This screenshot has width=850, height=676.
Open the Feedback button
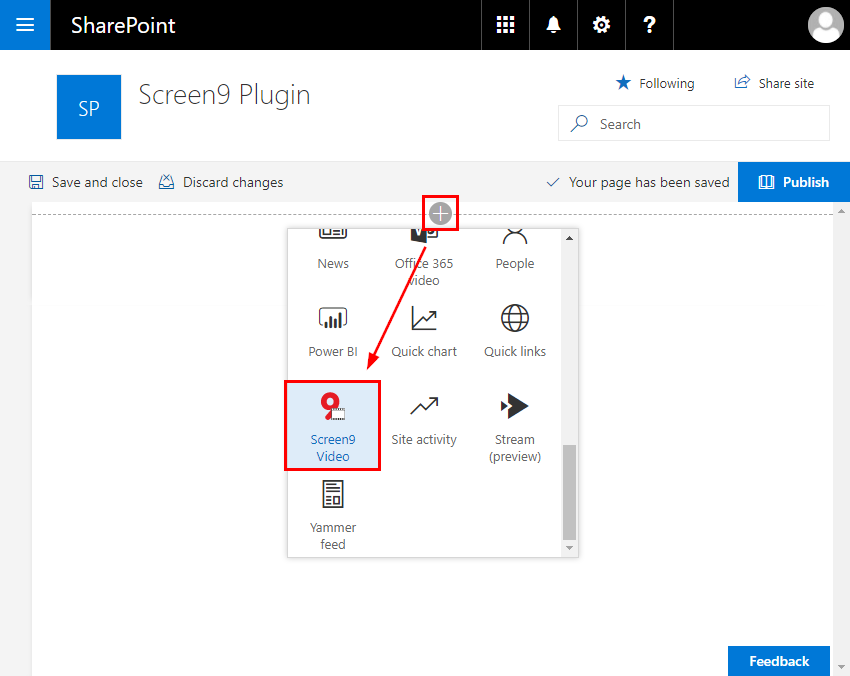[778, 661]
